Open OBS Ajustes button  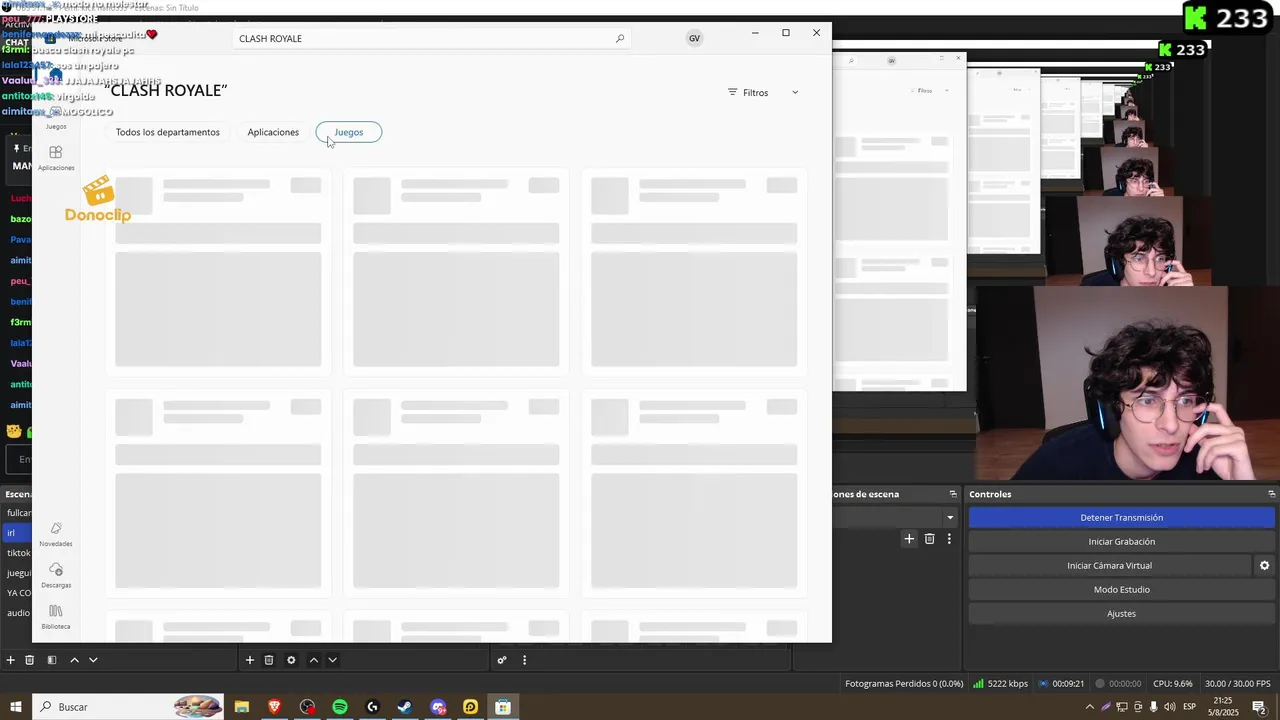(x=1121, y=614)
